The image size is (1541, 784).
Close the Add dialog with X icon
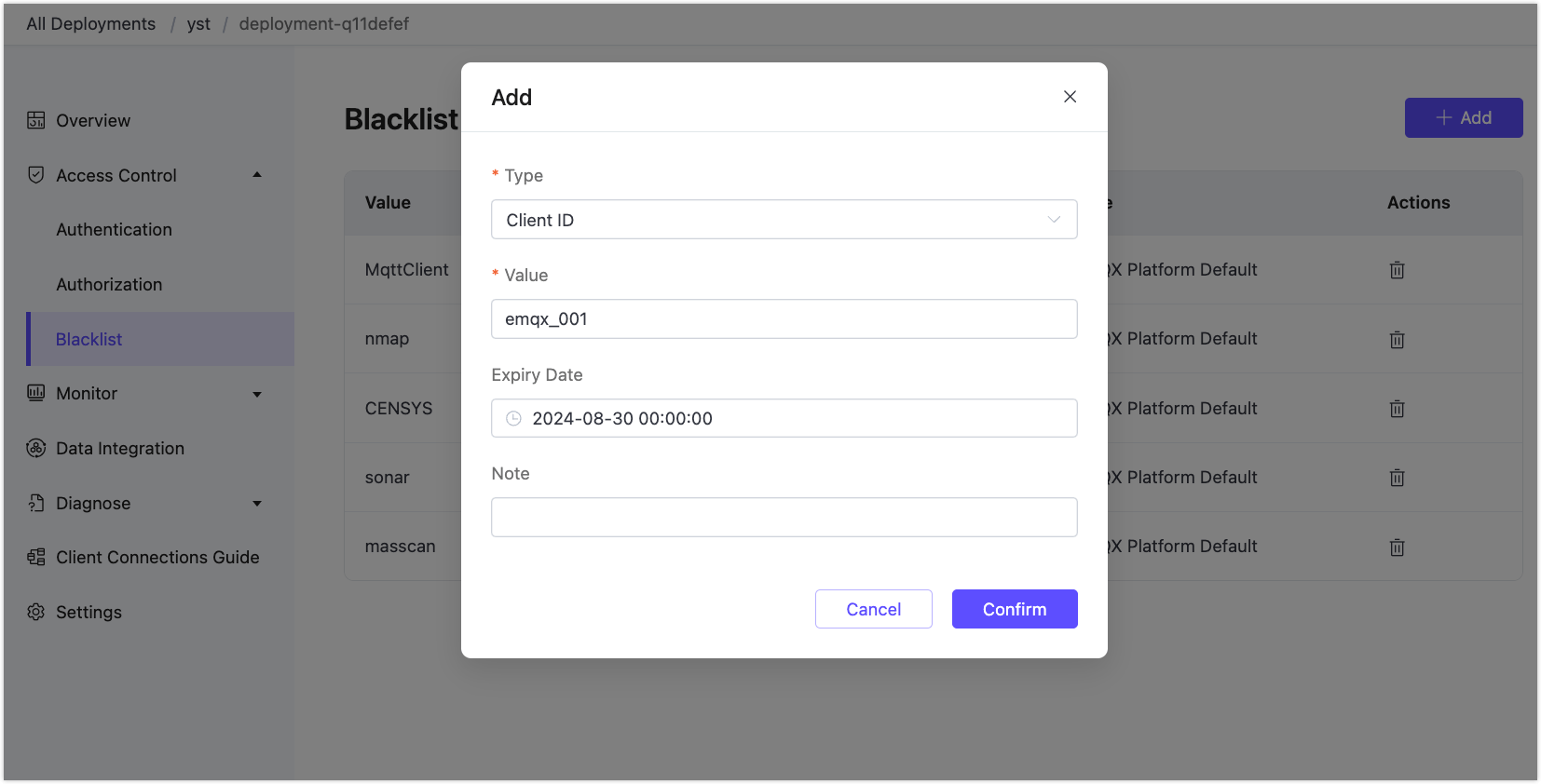pyautogui.click(x=1070, y=97)
